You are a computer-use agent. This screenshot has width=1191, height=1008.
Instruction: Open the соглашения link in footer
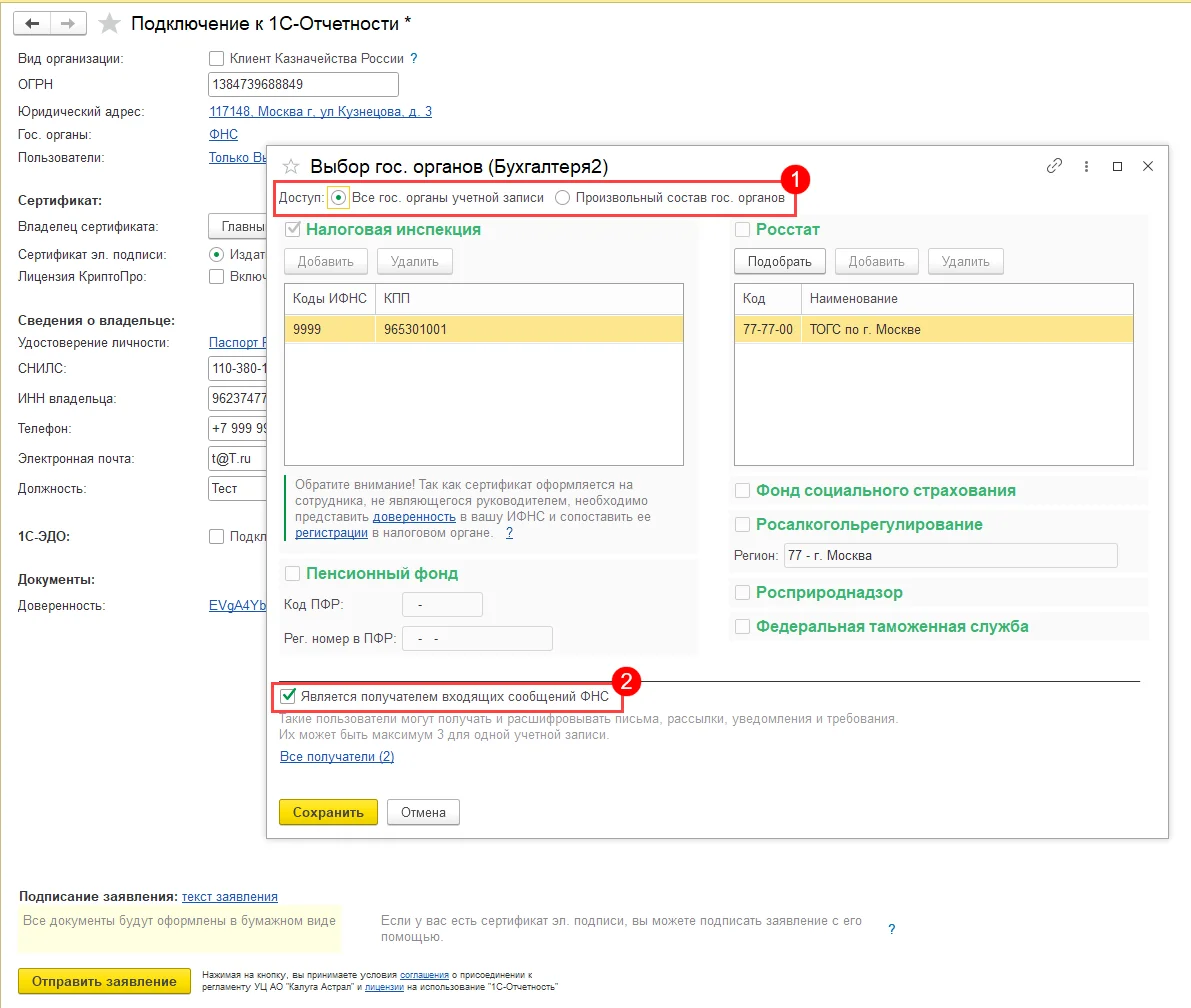425,975
